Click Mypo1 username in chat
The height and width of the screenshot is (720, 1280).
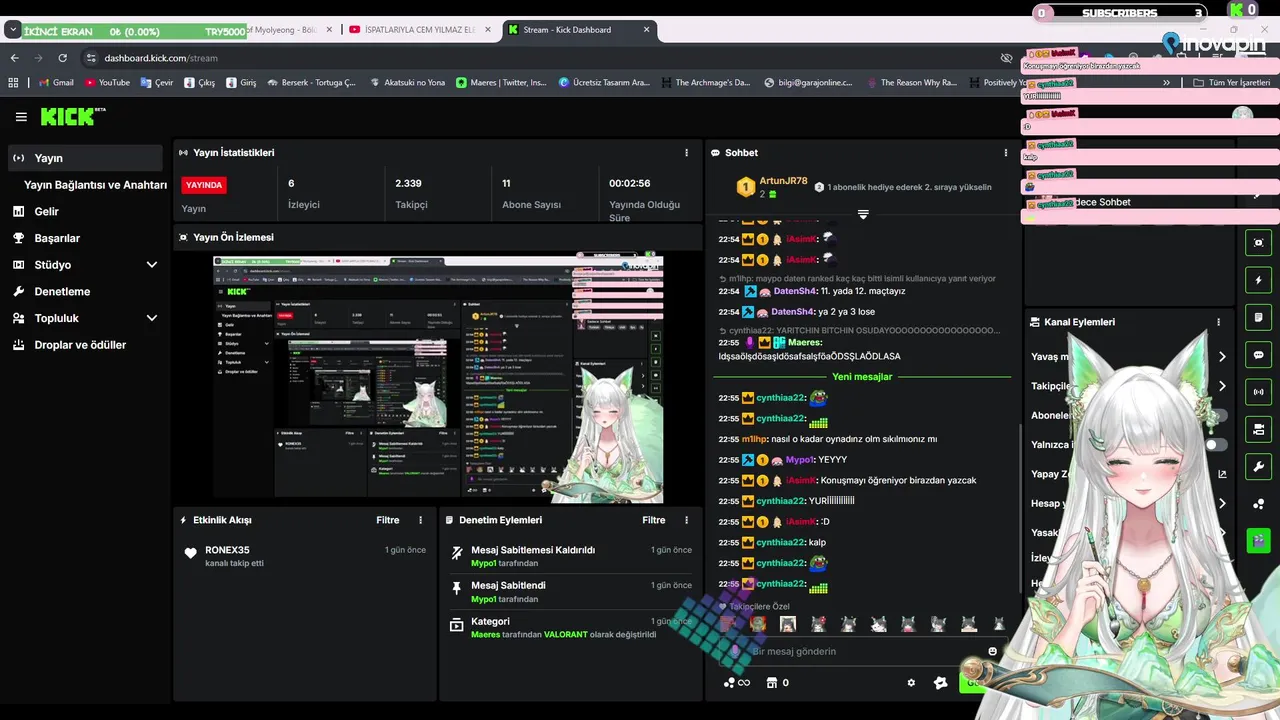(x=800, y=460)
